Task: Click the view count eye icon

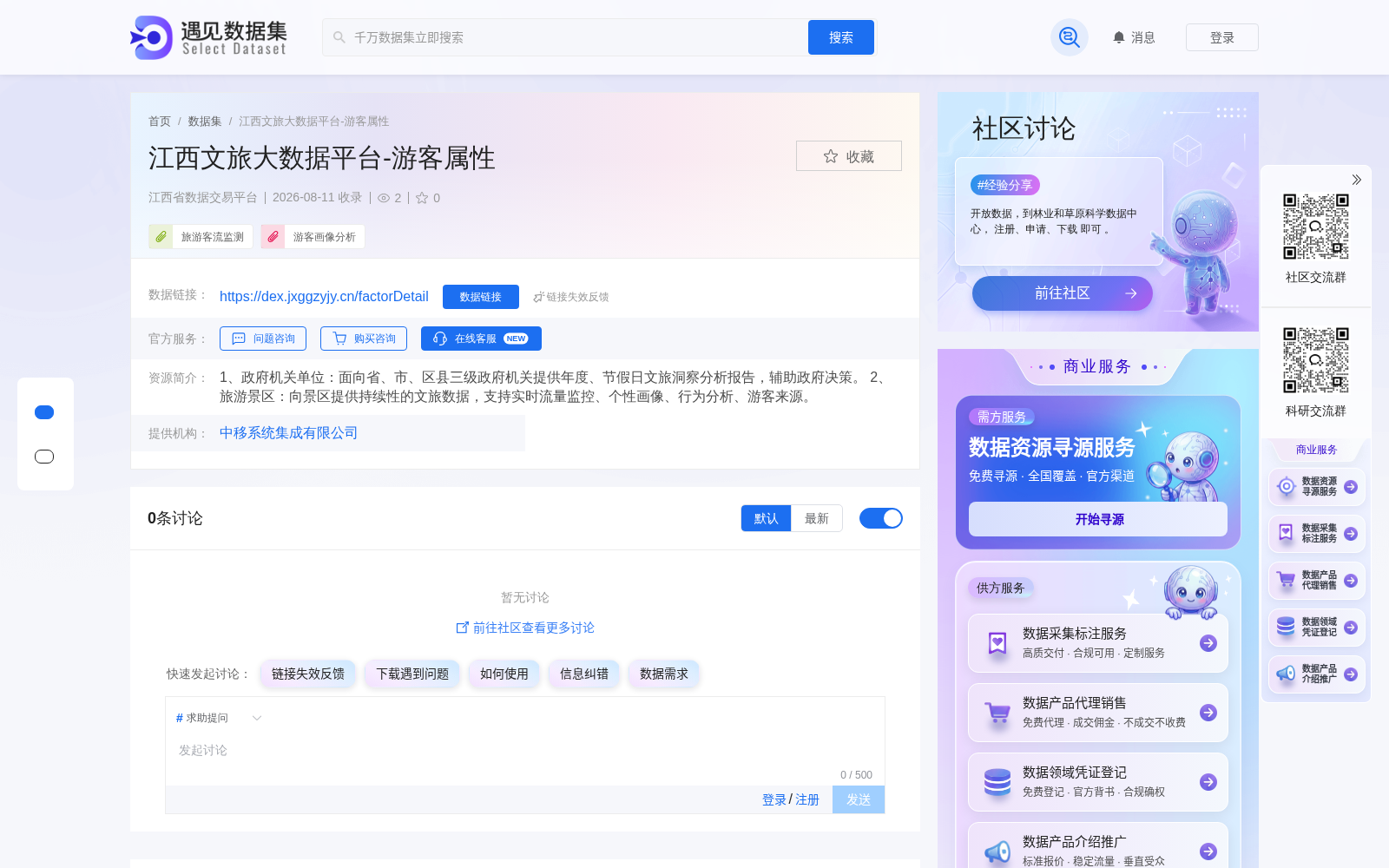Action: pos(384,198)
